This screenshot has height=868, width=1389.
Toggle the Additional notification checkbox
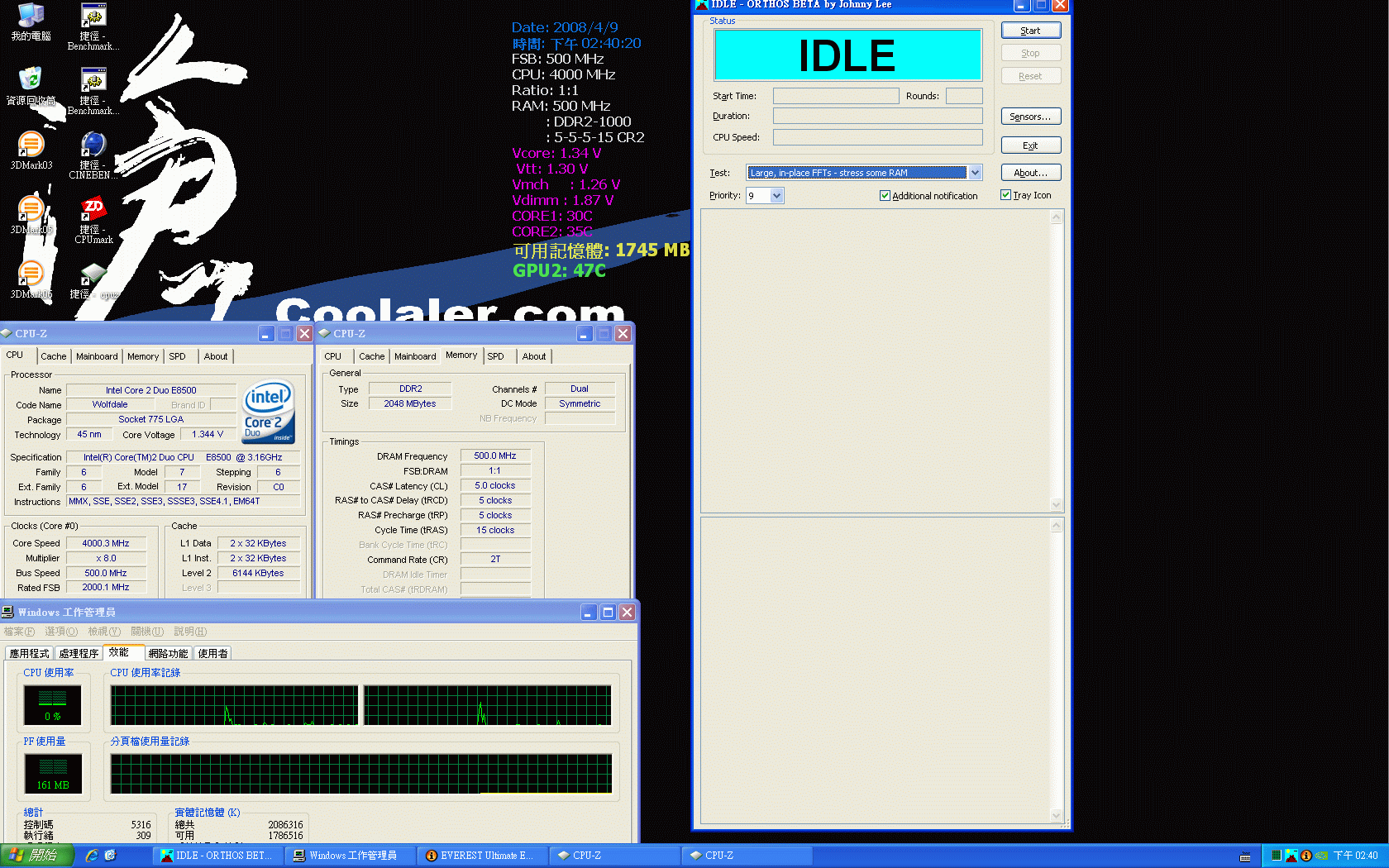coord(885,196)
